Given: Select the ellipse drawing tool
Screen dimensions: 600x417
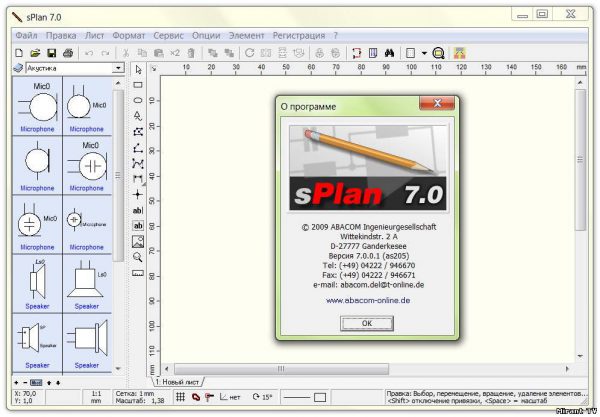Looking at the screenshot, I should coord(138,100).
